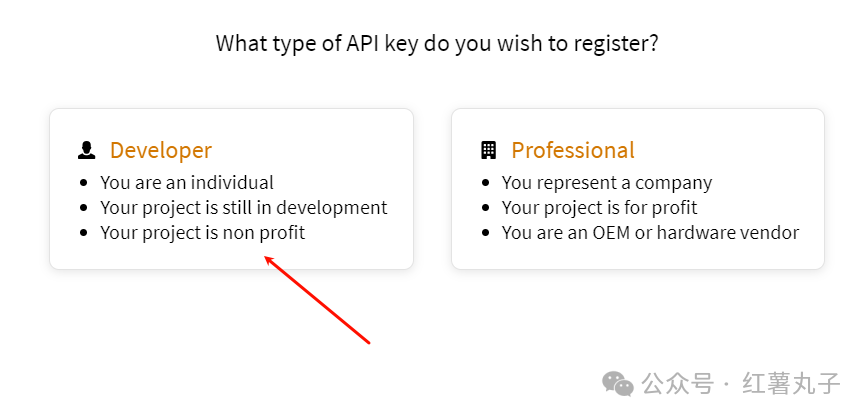The height and width of the screenshot is (418, 868).
Task: Click "Your project is for profit" line
Action: tap(600, 208)
